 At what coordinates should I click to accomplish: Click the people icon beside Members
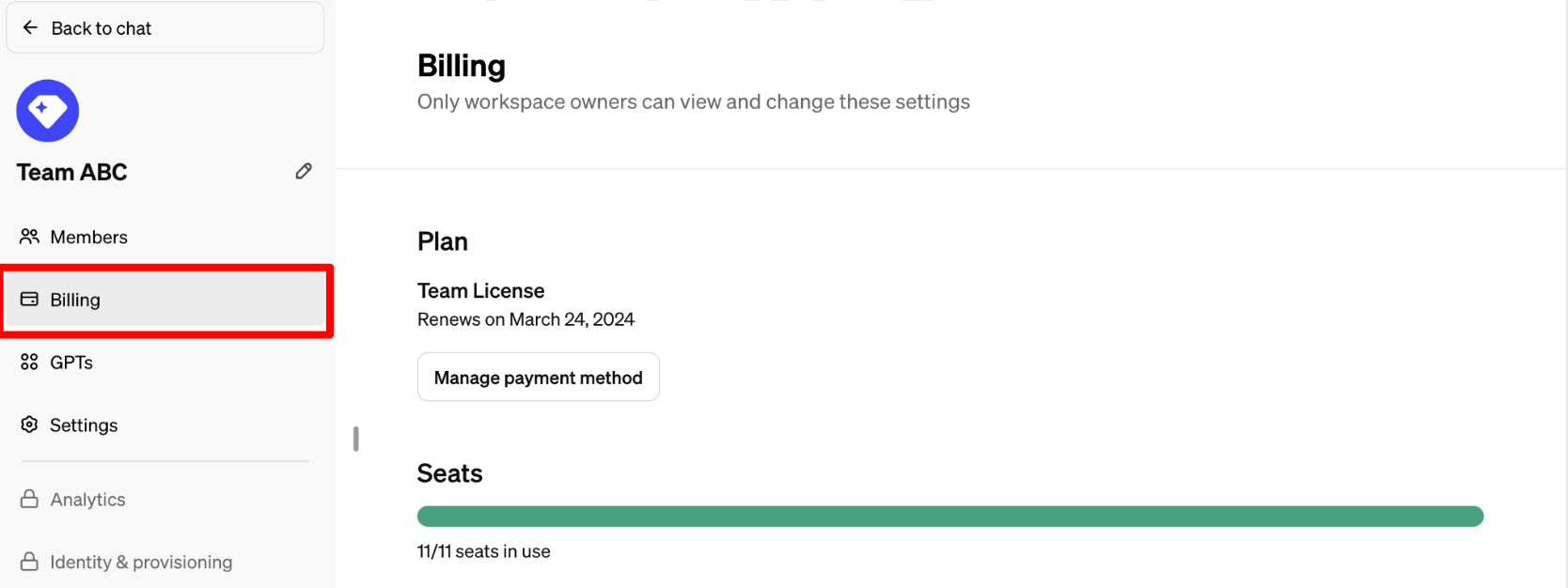[30, 237]
